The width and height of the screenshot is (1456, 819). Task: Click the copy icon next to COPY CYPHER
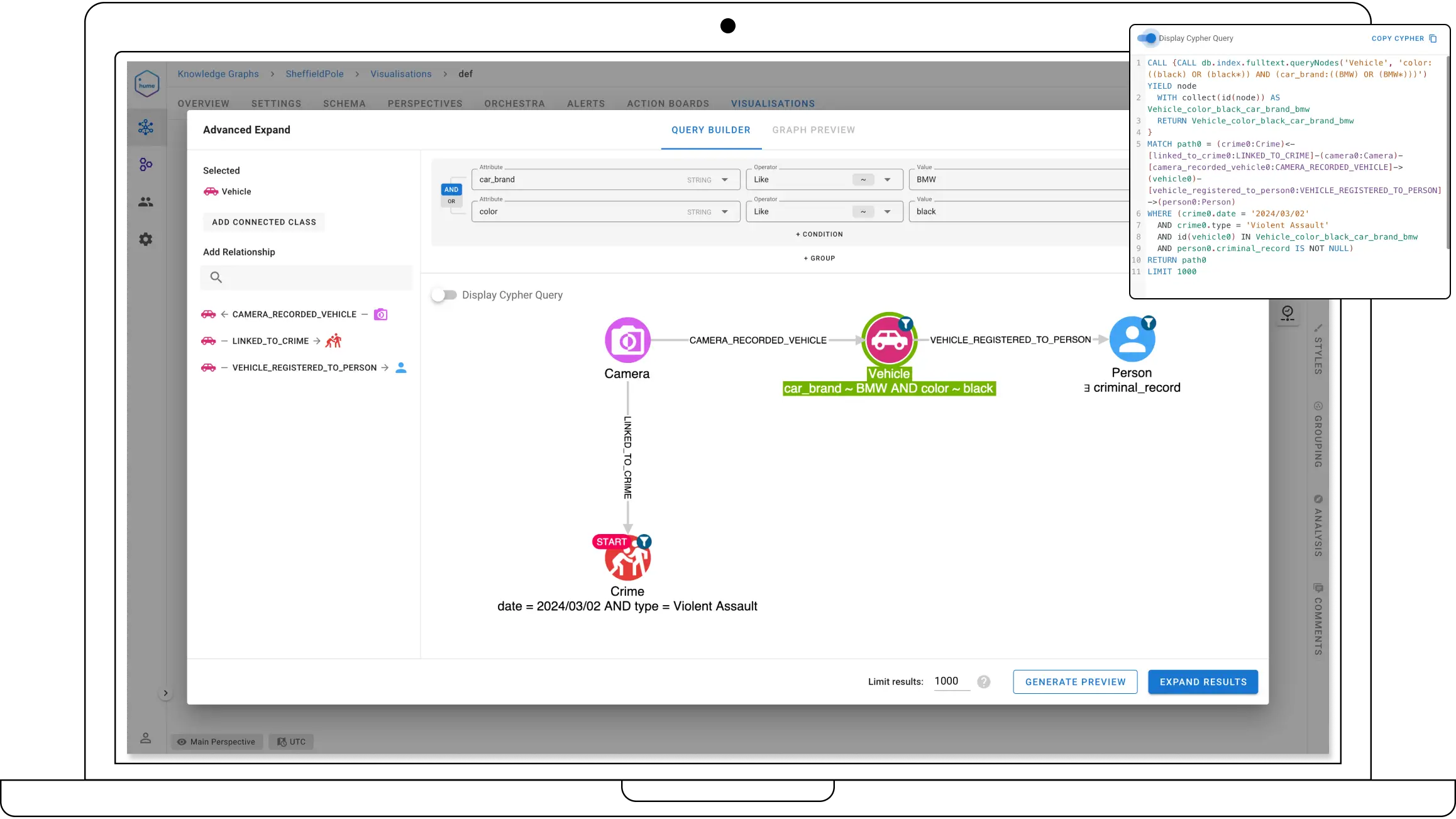click(x=1433, y=38)
